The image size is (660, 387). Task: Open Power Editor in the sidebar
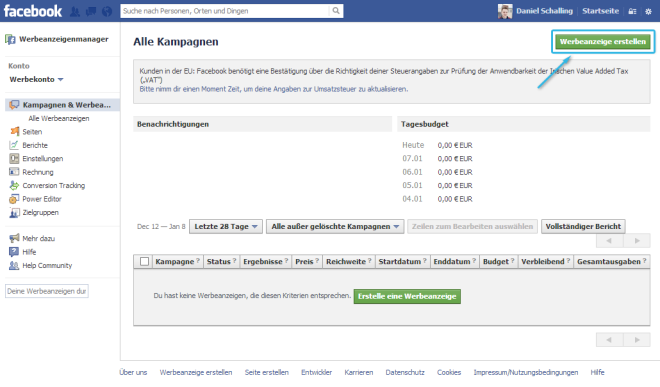click(x=42, y=199)
